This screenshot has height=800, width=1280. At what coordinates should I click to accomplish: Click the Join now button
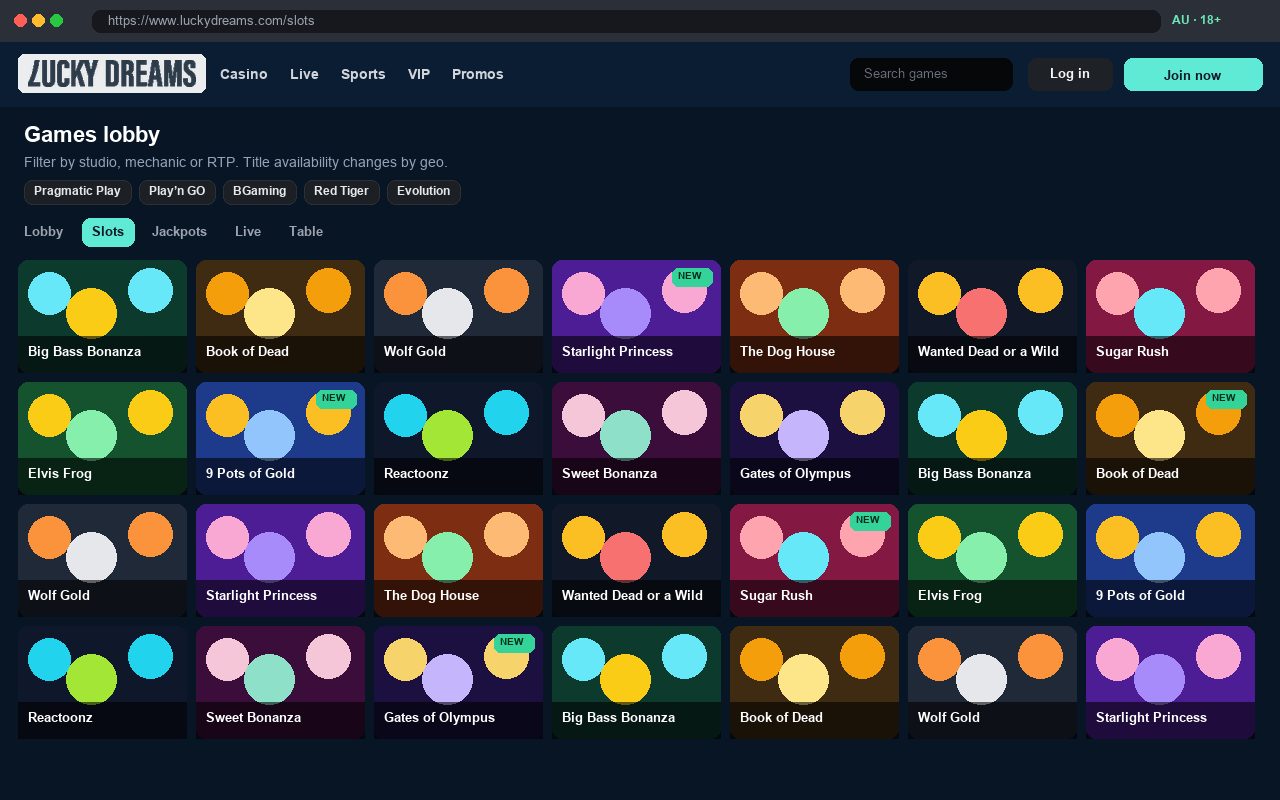1193,75
